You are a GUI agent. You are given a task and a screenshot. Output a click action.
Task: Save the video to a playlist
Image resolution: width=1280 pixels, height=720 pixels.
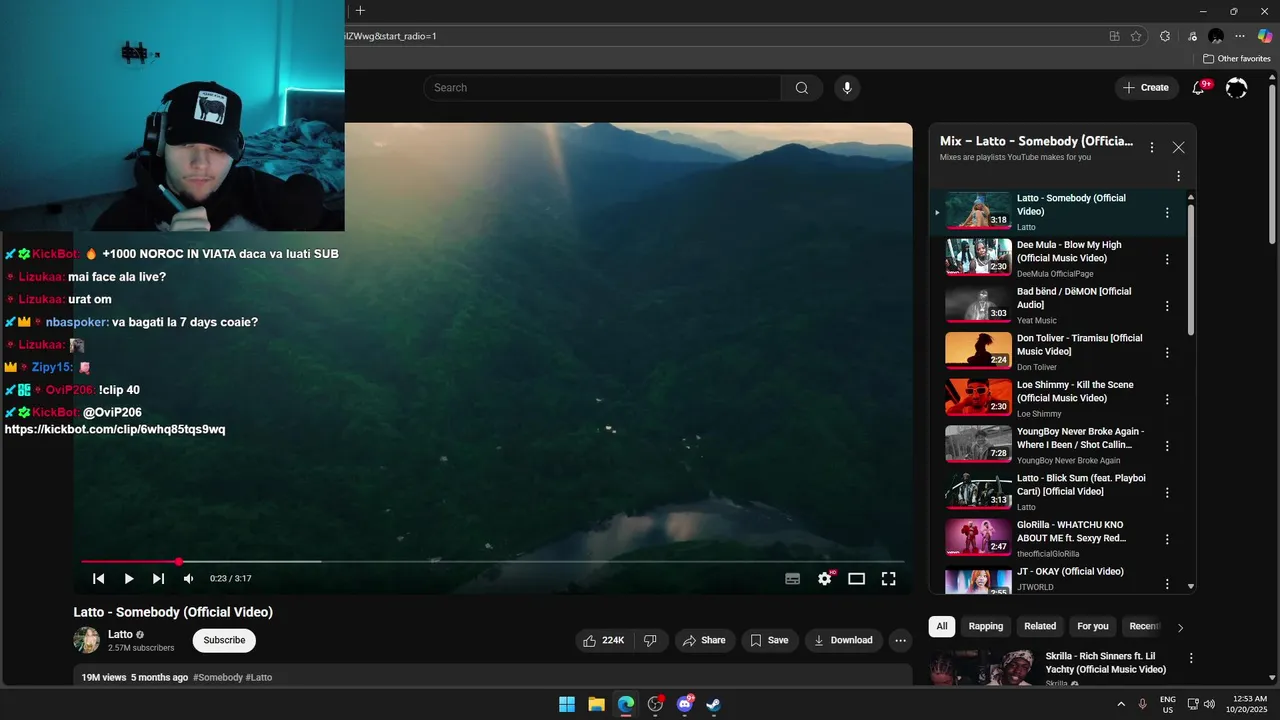click(770, 640)
